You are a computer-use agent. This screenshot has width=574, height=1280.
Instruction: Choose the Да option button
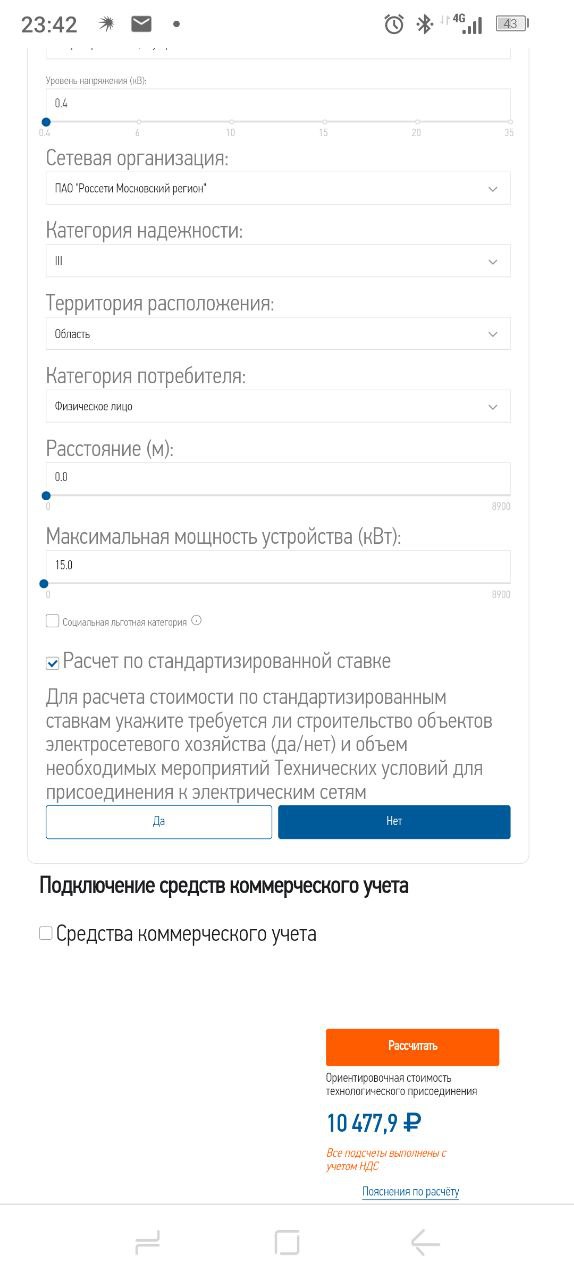159,822
